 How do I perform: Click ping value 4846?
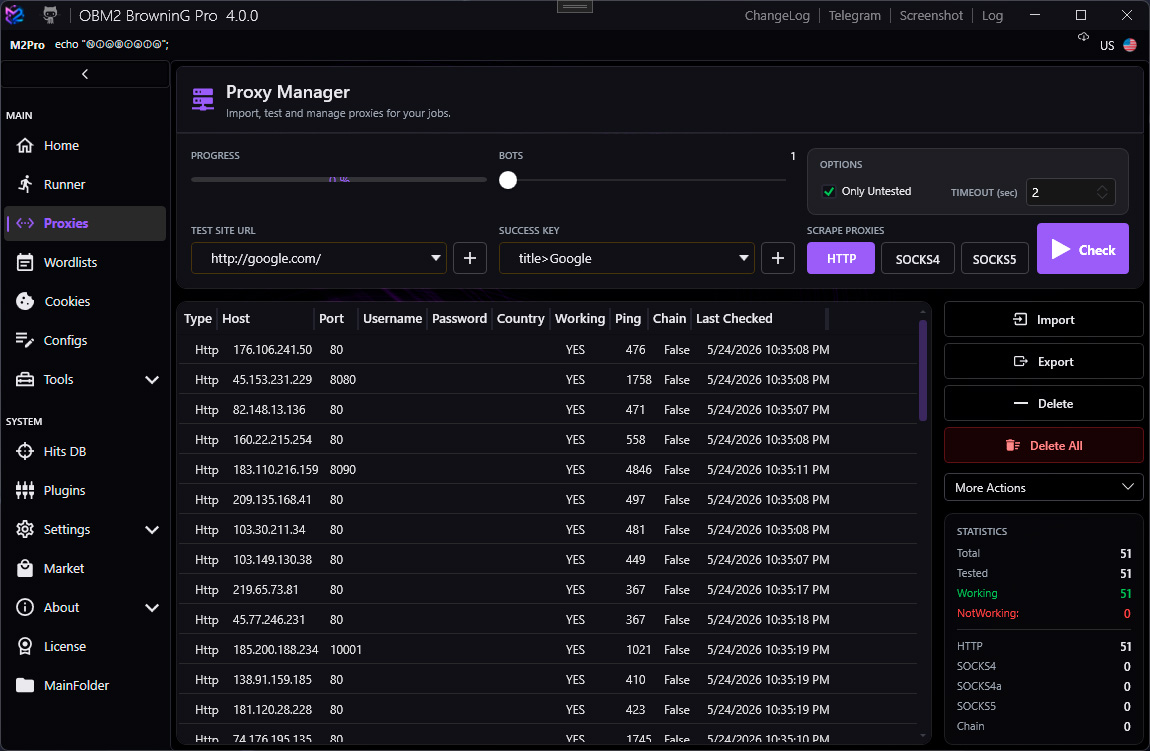638,469
